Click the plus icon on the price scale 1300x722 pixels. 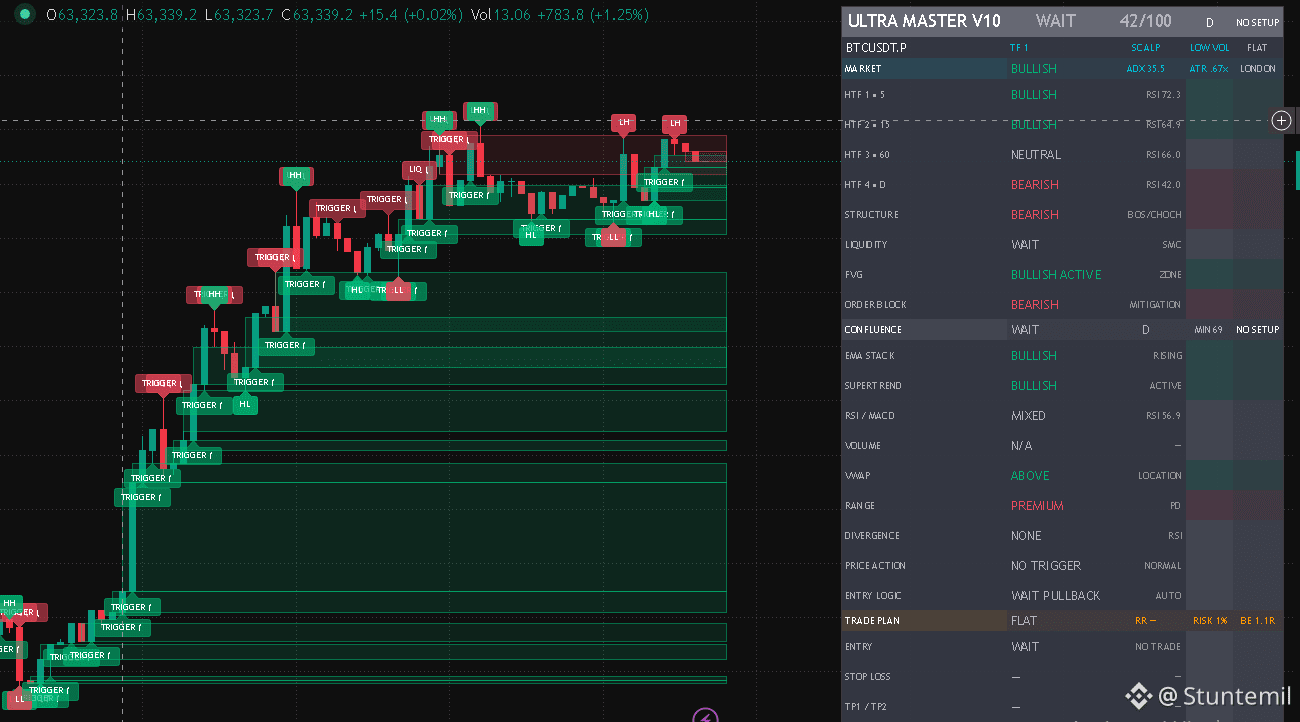pyautogui.click(x=1281, y=121)
